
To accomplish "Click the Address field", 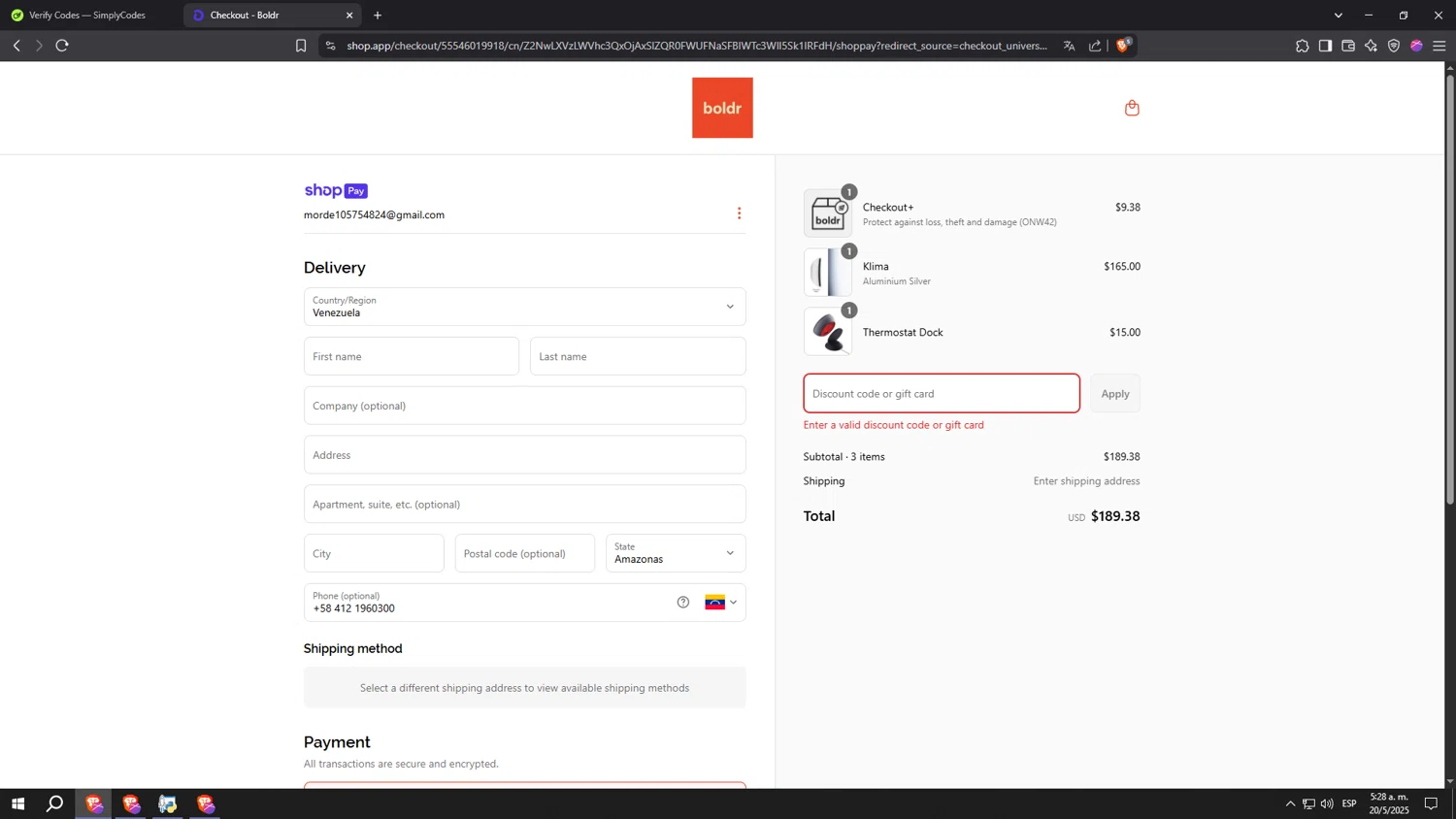I will point(525,455).
